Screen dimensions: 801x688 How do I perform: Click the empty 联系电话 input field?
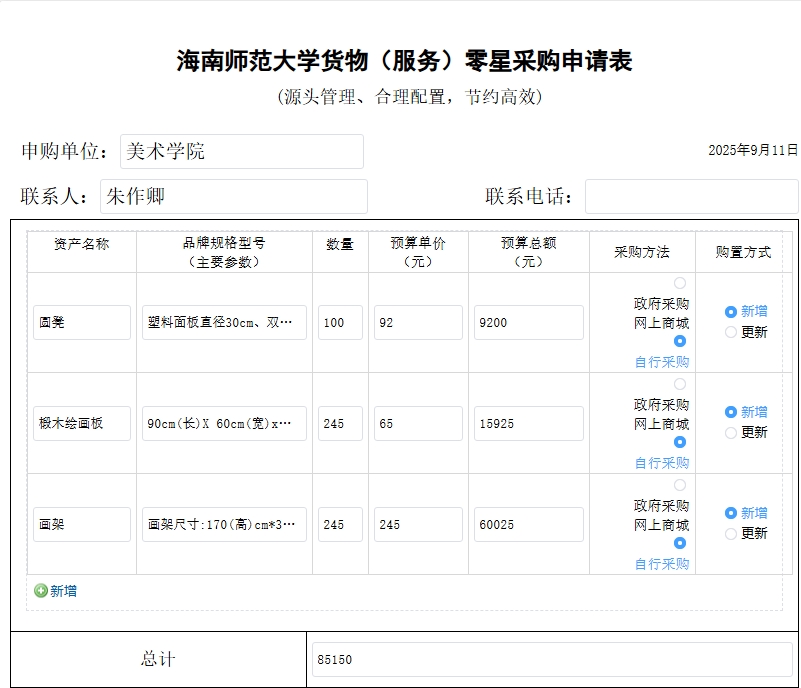click(x=691, y=196)
